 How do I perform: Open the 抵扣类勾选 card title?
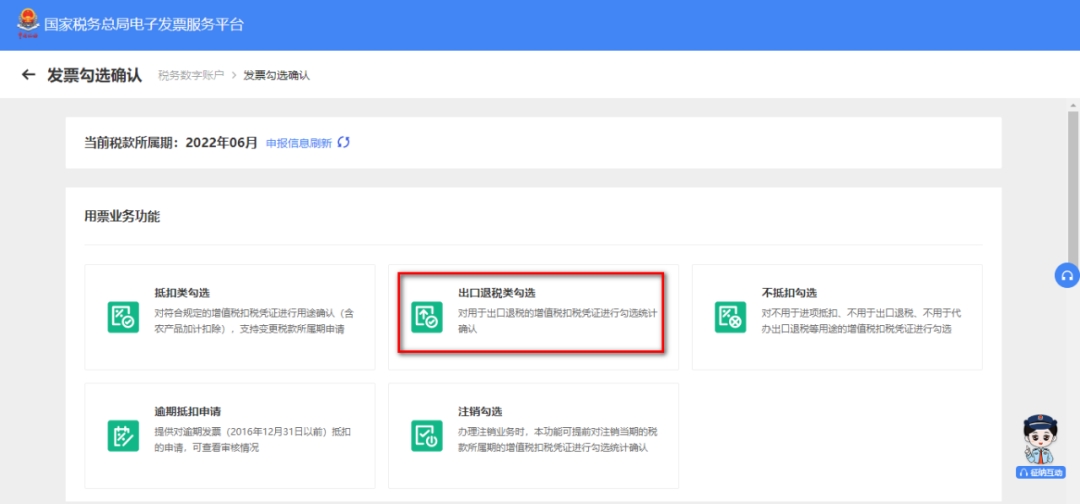click(183, 293)
